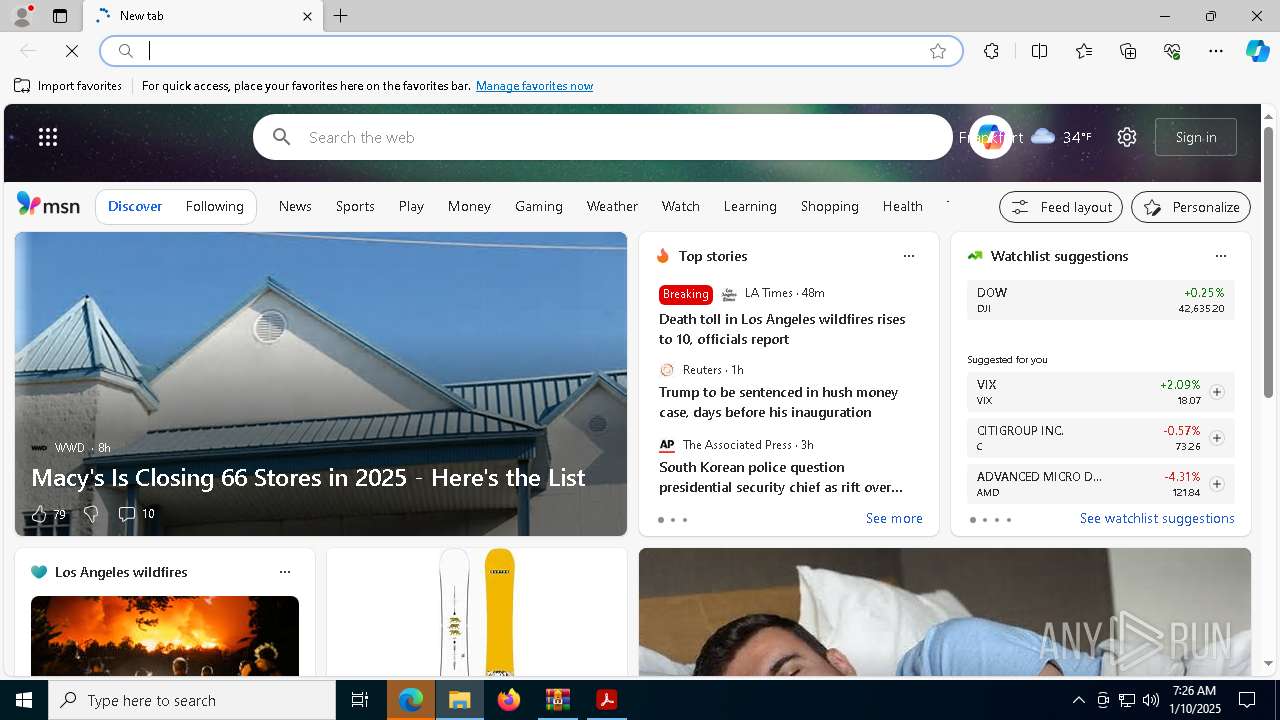The image size is (1280, 720).
Task: Open the weather 34°F widget
Action: pyautogui.click(x=1061, y=137)
